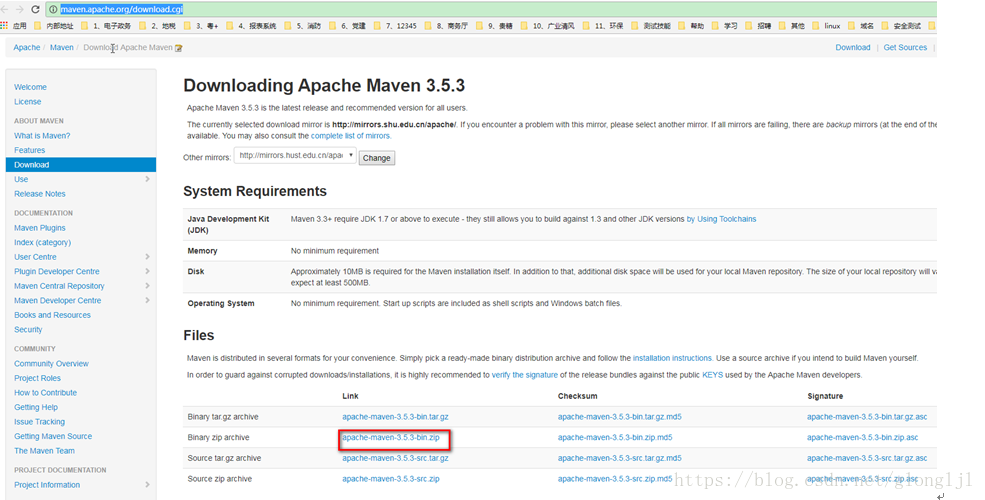Open the 7、12345 bookmark folder
Screen dimensions: 985x500
tap(395, 26)
